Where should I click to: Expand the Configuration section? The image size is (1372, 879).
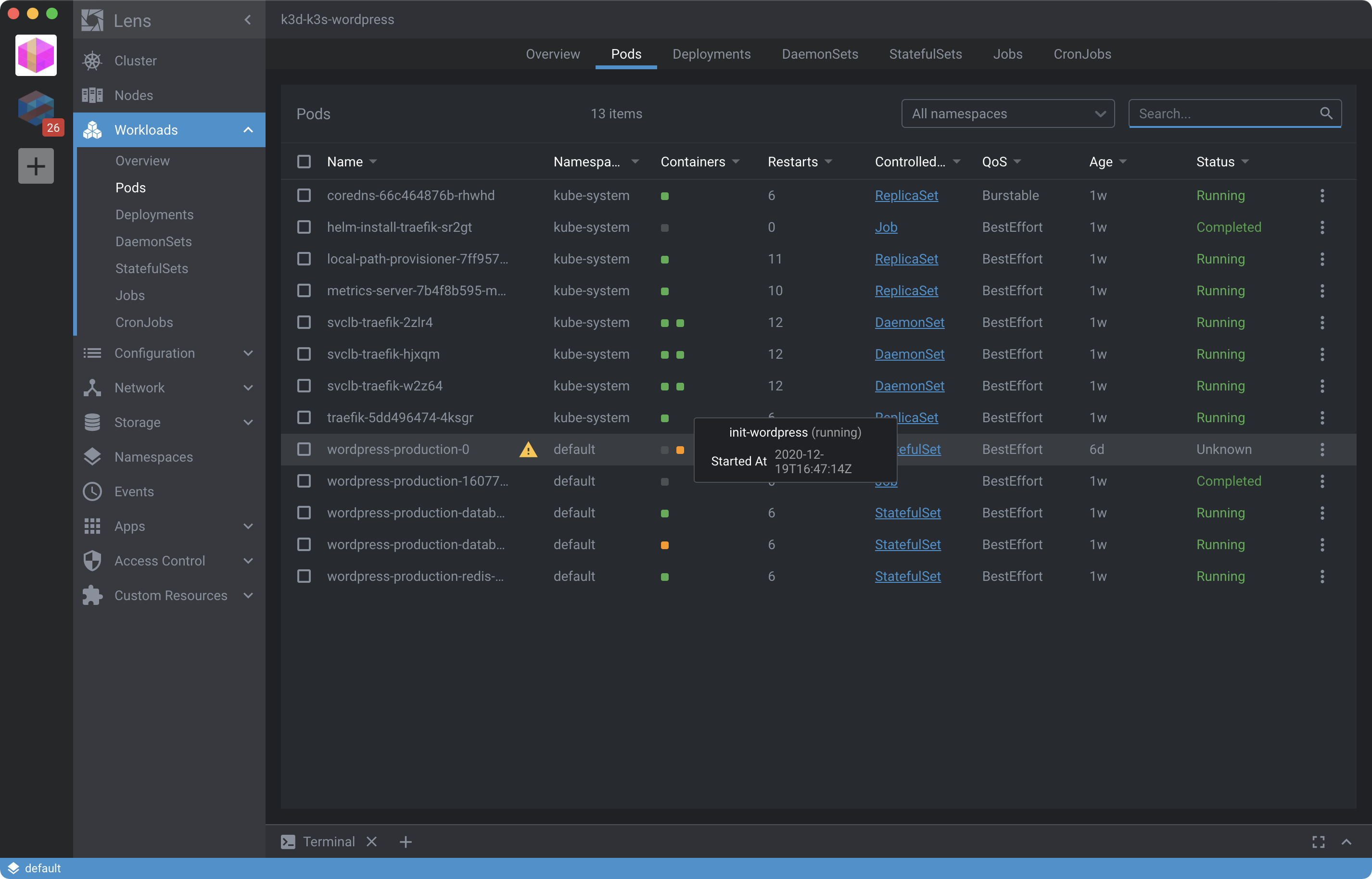click(x=248, y=353)
